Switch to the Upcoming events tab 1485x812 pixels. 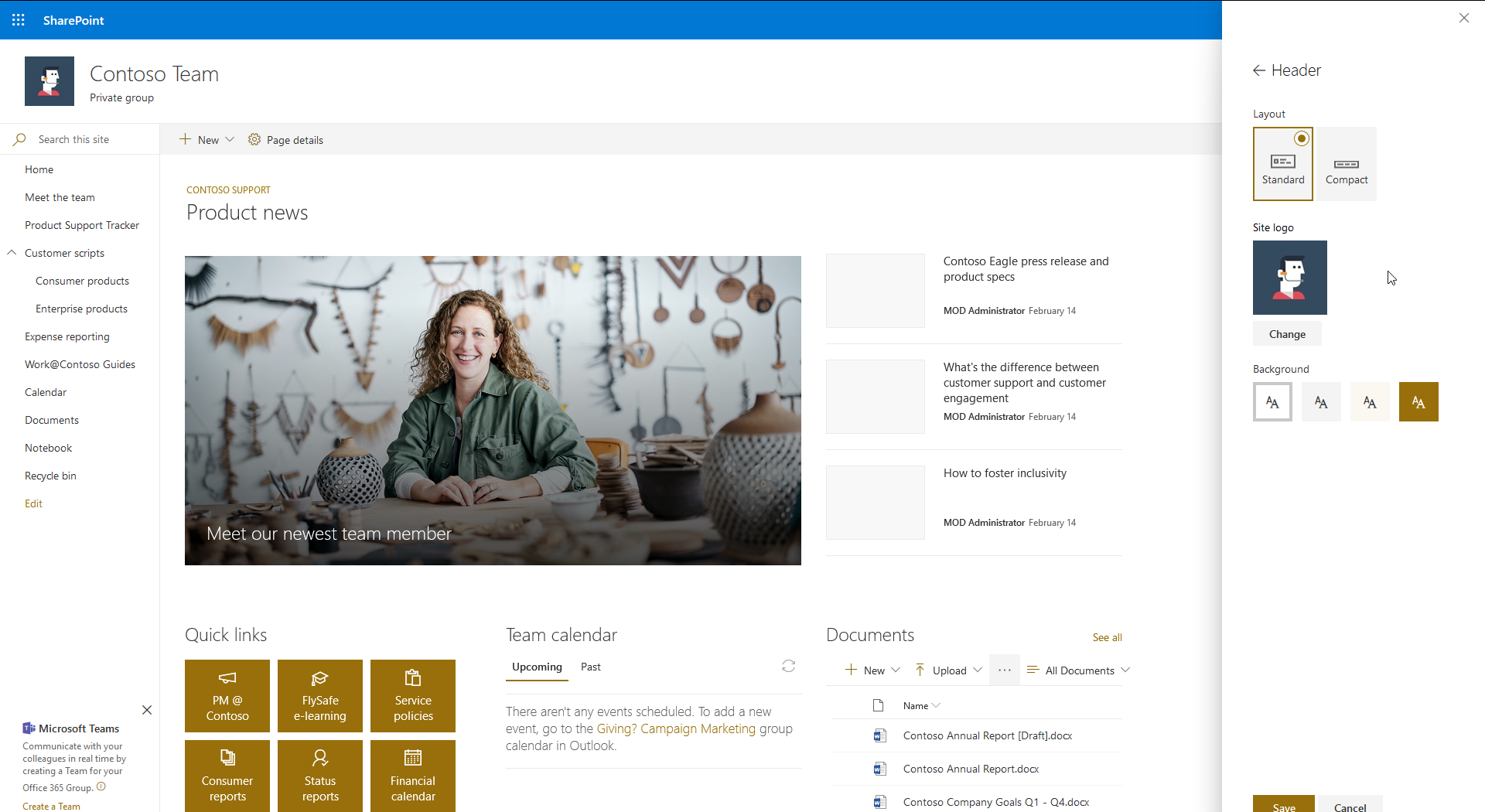537,667
